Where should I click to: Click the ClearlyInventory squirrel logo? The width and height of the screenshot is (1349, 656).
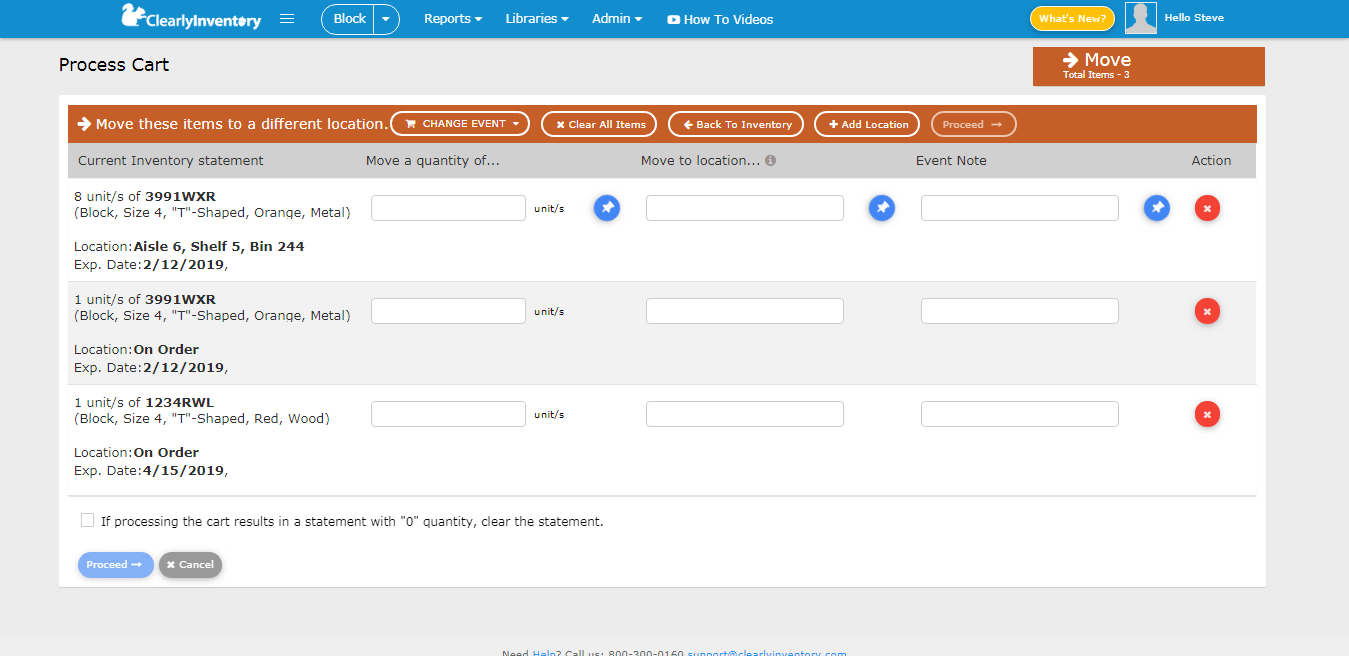130,17
